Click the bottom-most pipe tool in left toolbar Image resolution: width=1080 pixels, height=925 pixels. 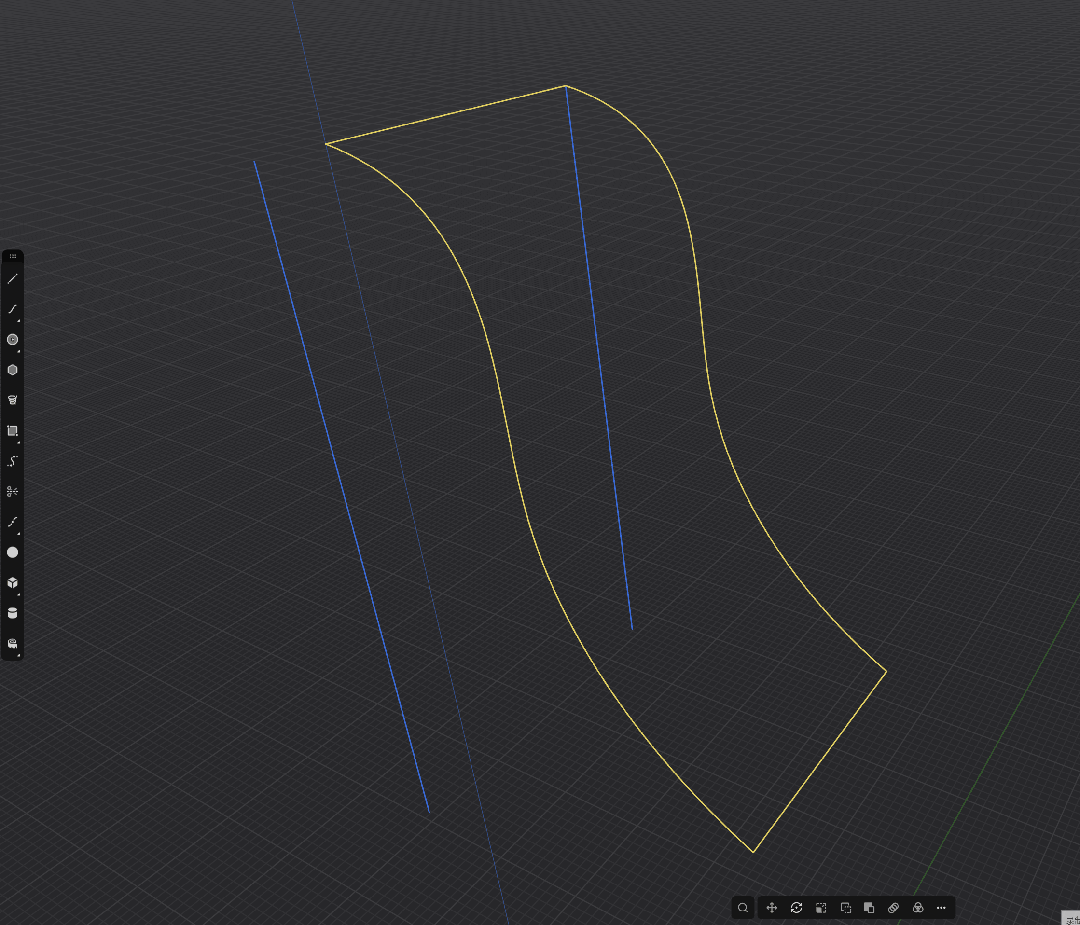pos(12,644)
